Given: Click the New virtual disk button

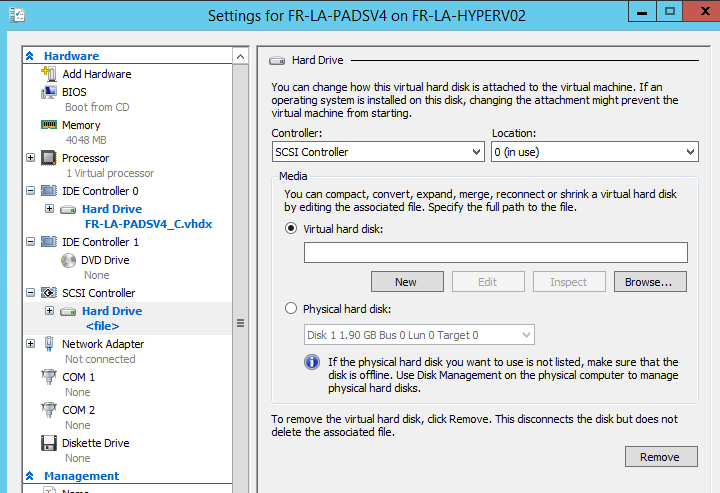Looking at the screenshot, I should pos(406,282).
